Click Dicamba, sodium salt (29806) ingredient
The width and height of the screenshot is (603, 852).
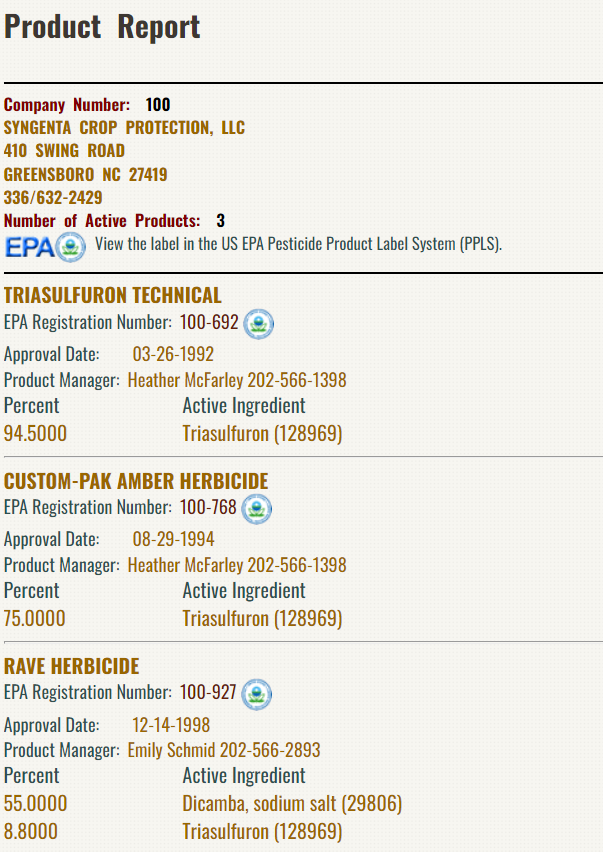pos(292,804)
